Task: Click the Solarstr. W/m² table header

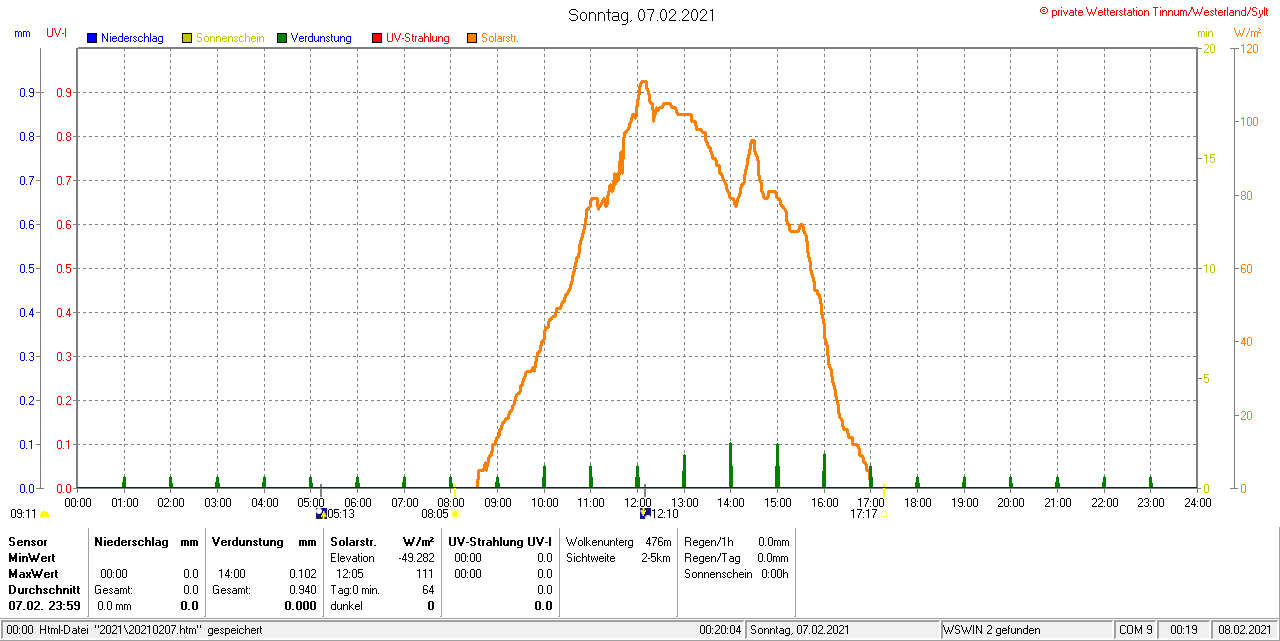Action: (x=382, y=541)
